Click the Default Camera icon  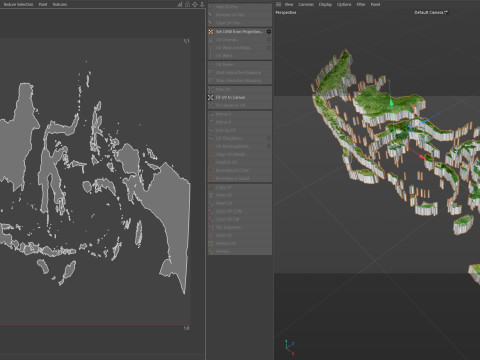tap(446, 12)
